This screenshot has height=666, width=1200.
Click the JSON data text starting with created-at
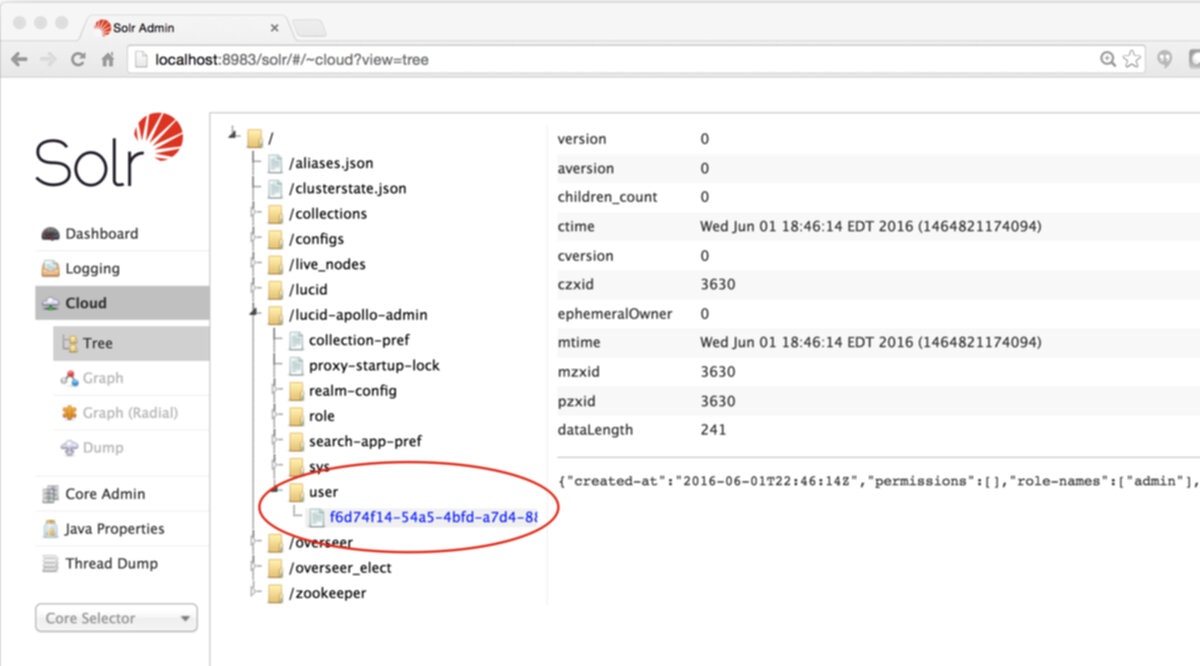pyautogui.click(x=878, y=482)
